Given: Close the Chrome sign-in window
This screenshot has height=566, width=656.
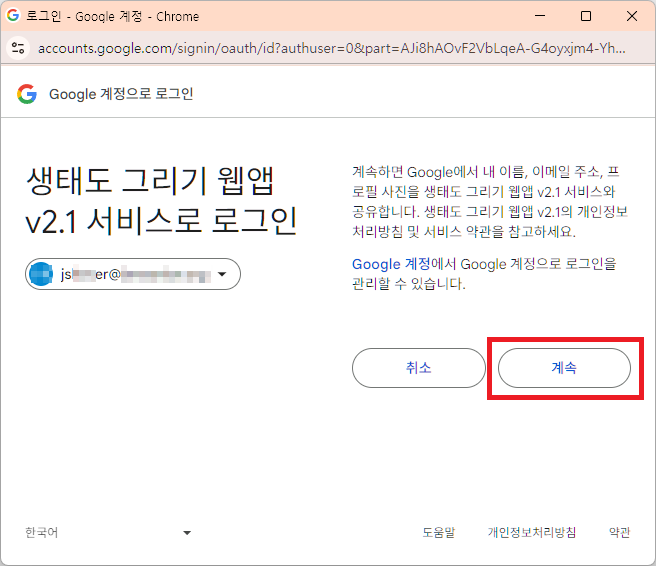Looking at the screenshot, I should 632,16.
